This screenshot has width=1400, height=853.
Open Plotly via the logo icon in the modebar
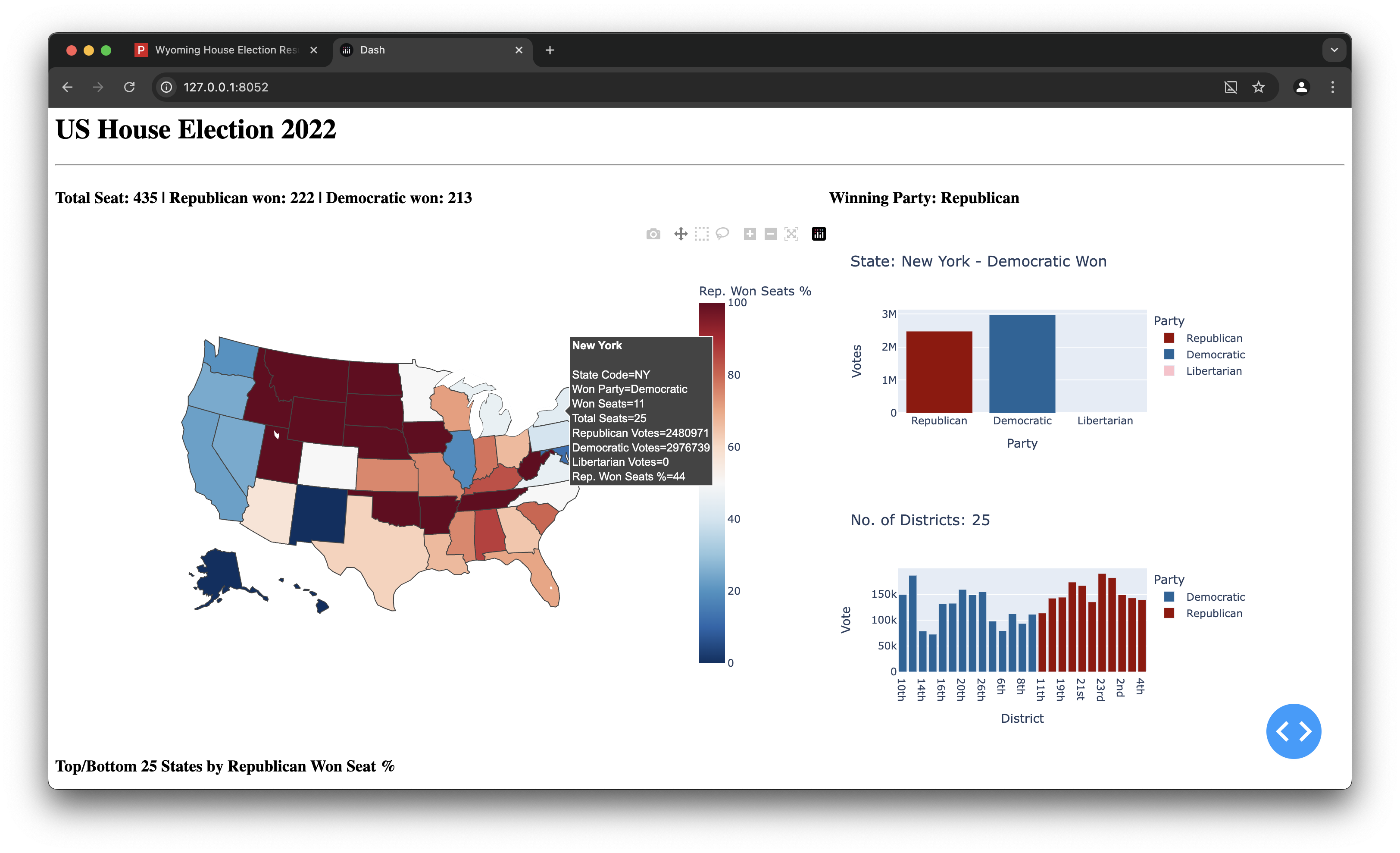point(818,234)
